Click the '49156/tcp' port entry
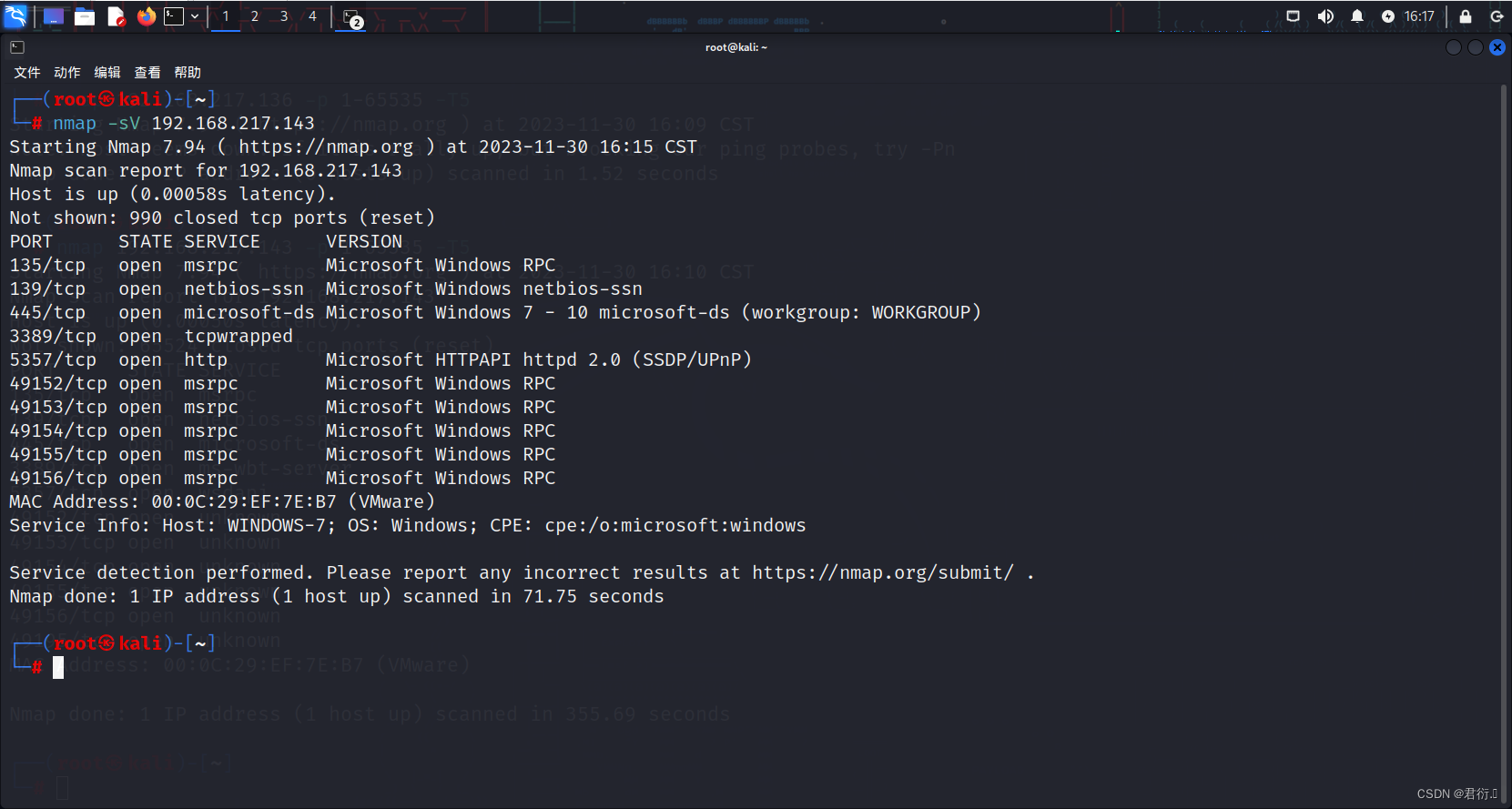Viewport: 1512px width, 809px height. click(x=58, y=478)
